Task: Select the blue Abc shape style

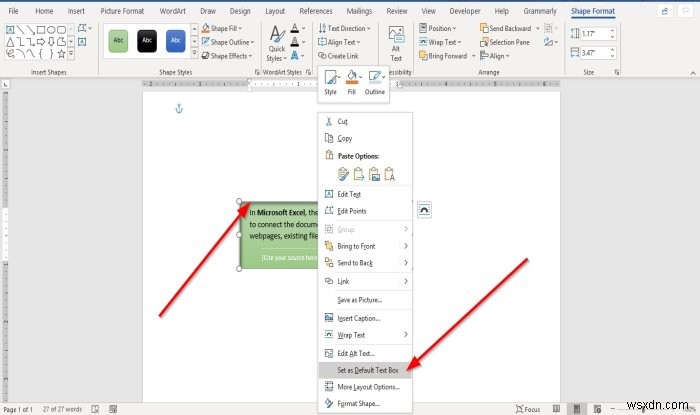Action: click(x=175, y=41)
